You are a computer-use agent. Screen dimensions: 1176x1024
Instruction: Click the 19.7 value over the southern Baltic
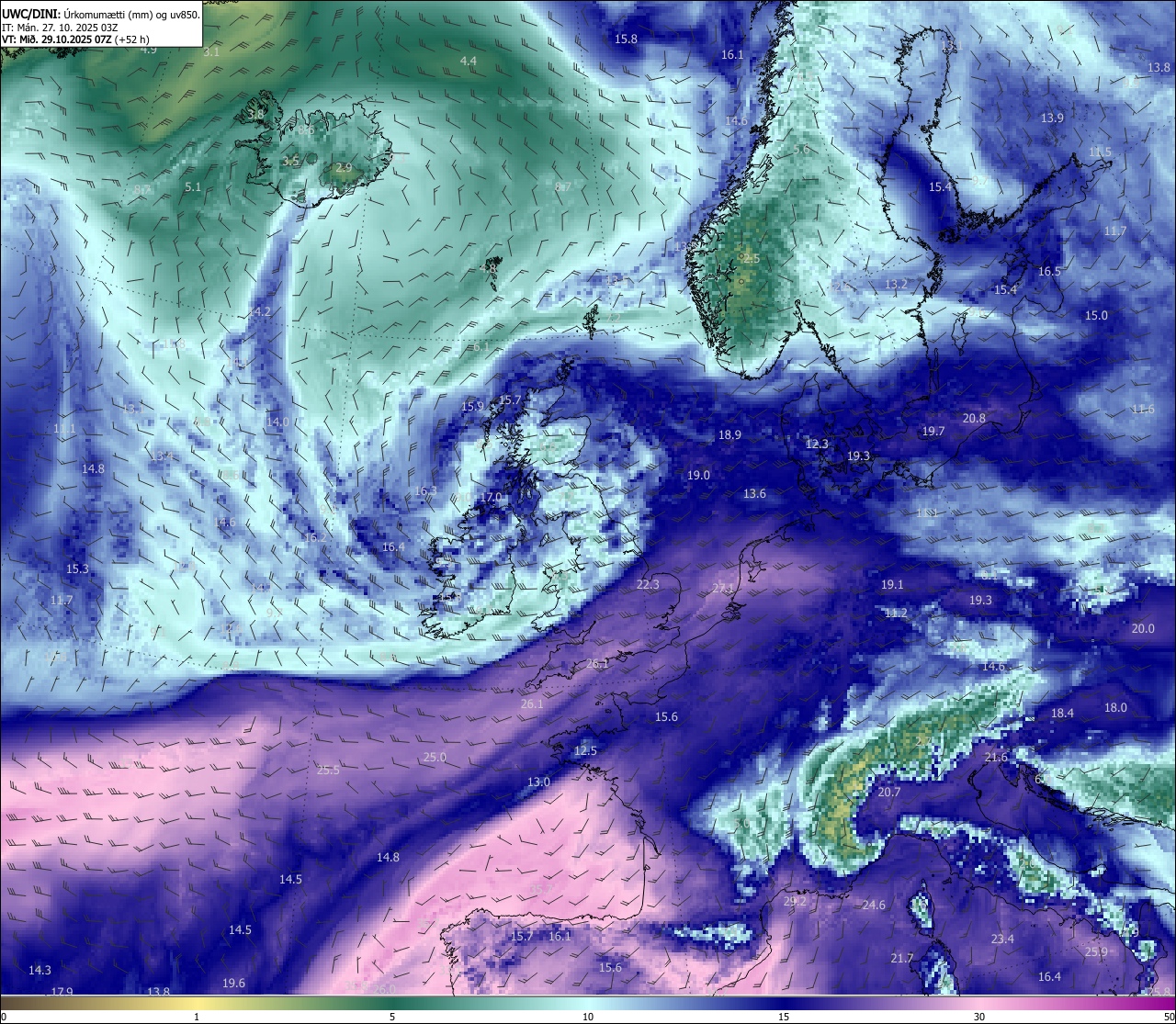(933, 431)
